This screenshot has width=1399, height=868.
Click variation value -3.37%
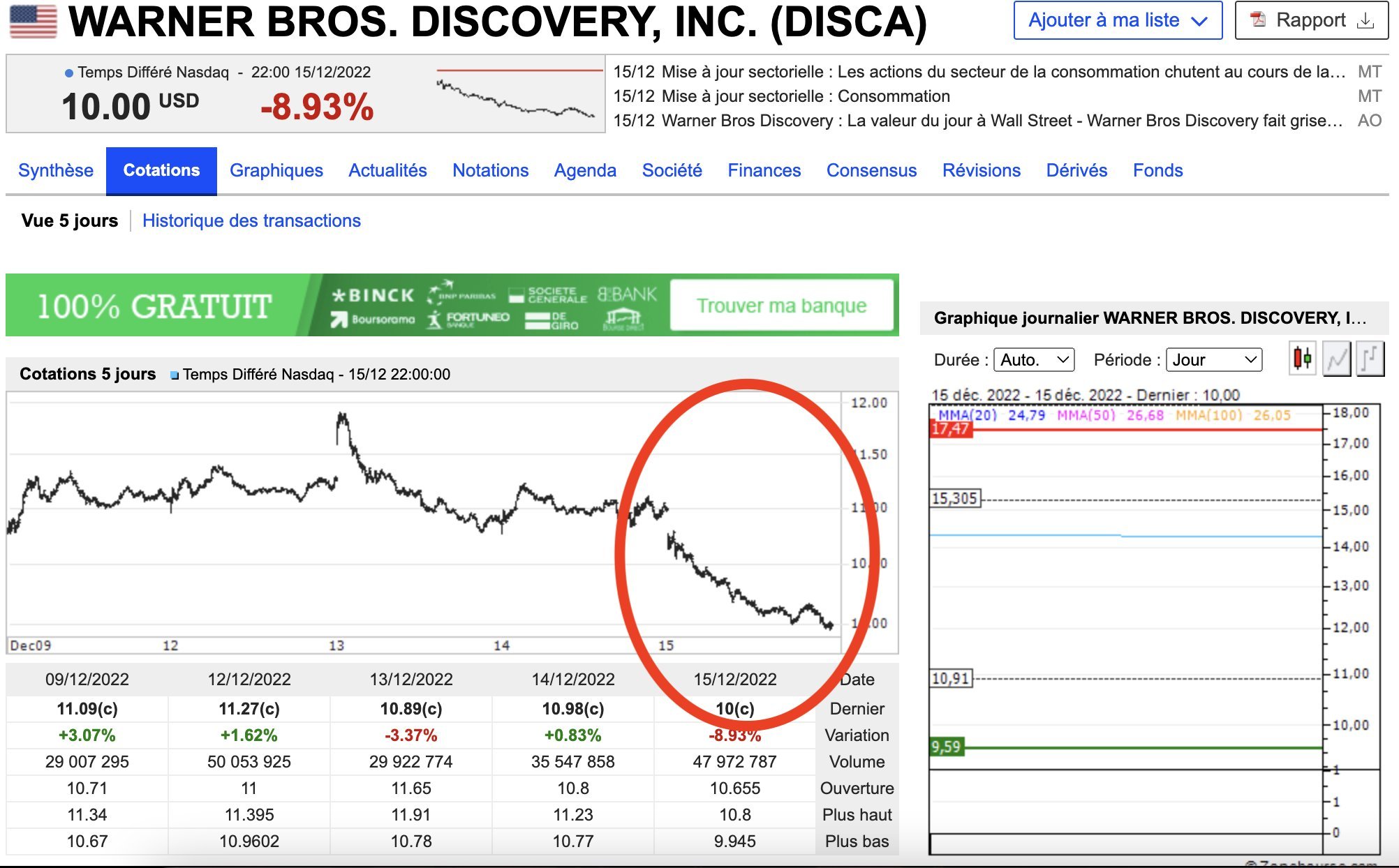tap(411, 735)
